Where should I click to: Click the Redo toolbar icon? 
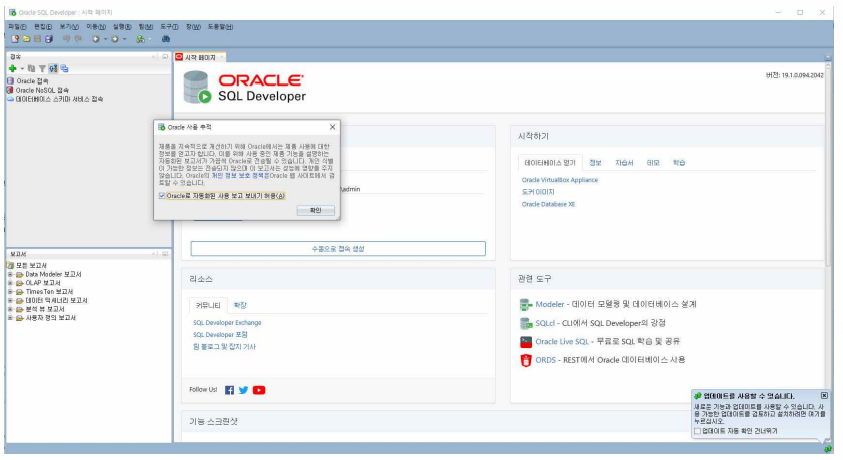78,39
